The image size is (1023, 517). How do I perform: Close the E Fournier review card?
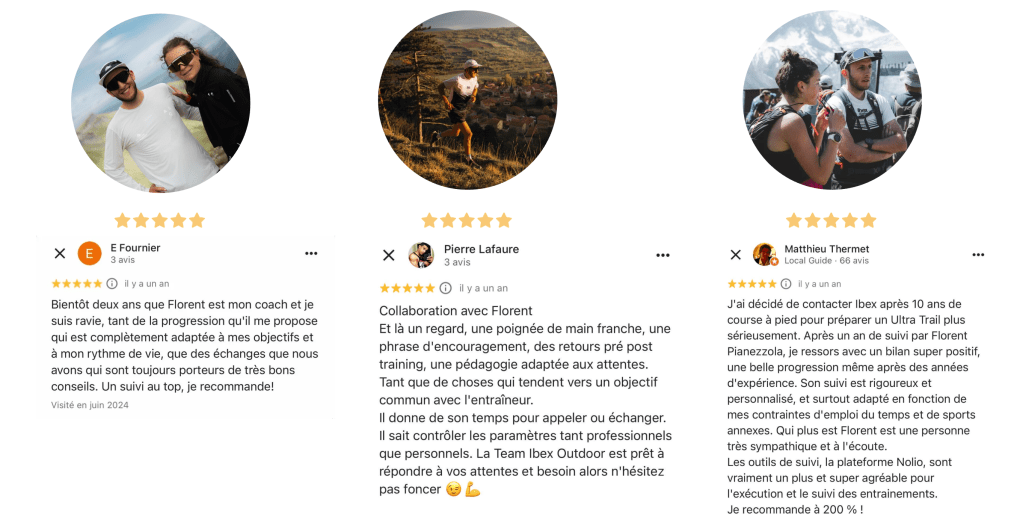pos(60,253)
